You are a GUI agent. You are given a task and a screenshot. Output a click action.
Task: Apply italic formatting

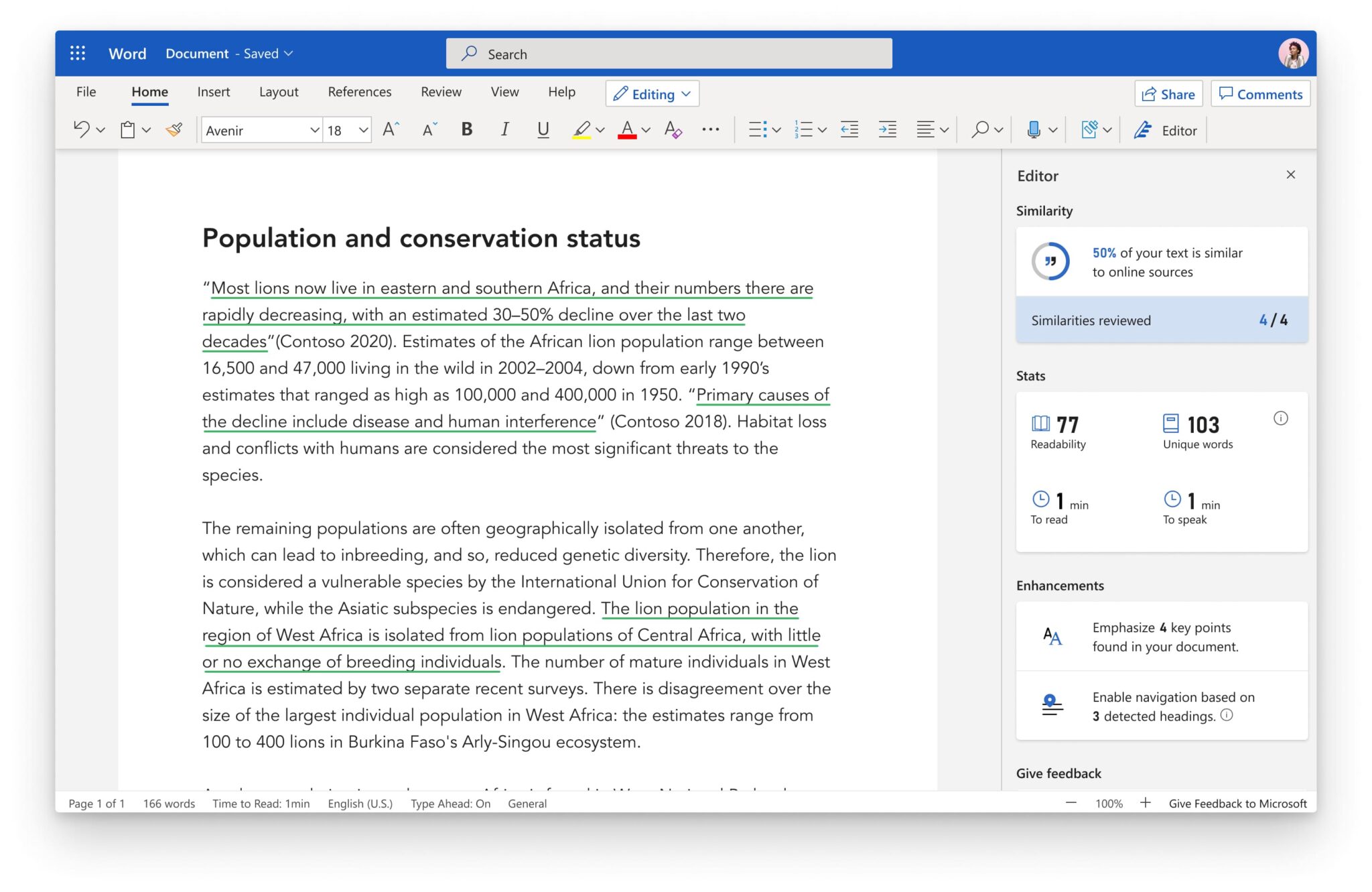pyautogui.click(x=504, y=129)
